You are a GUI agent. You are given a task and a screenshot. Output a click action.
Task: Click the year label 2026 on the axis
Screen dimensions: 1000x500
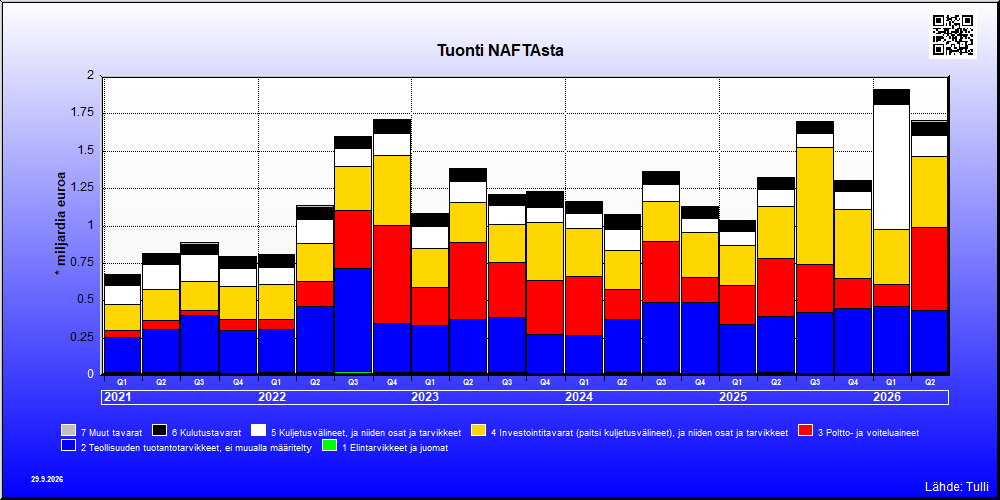(887, 397)
